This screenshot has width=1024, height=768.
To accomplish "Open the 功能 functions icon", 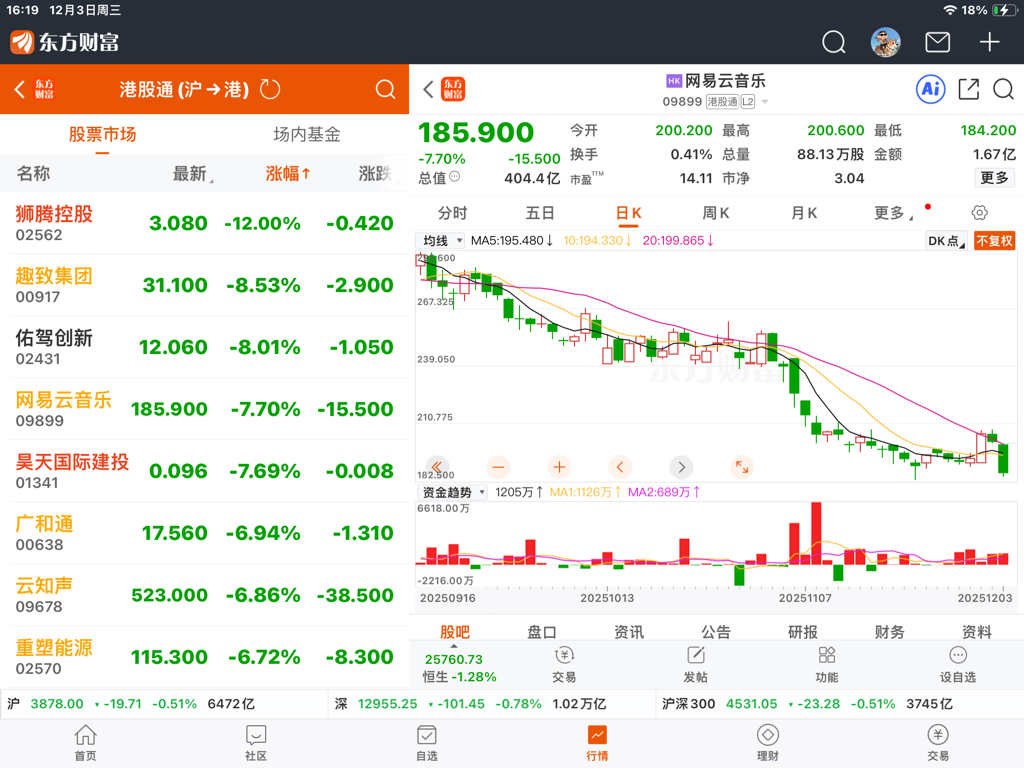I will coord(827,665).
